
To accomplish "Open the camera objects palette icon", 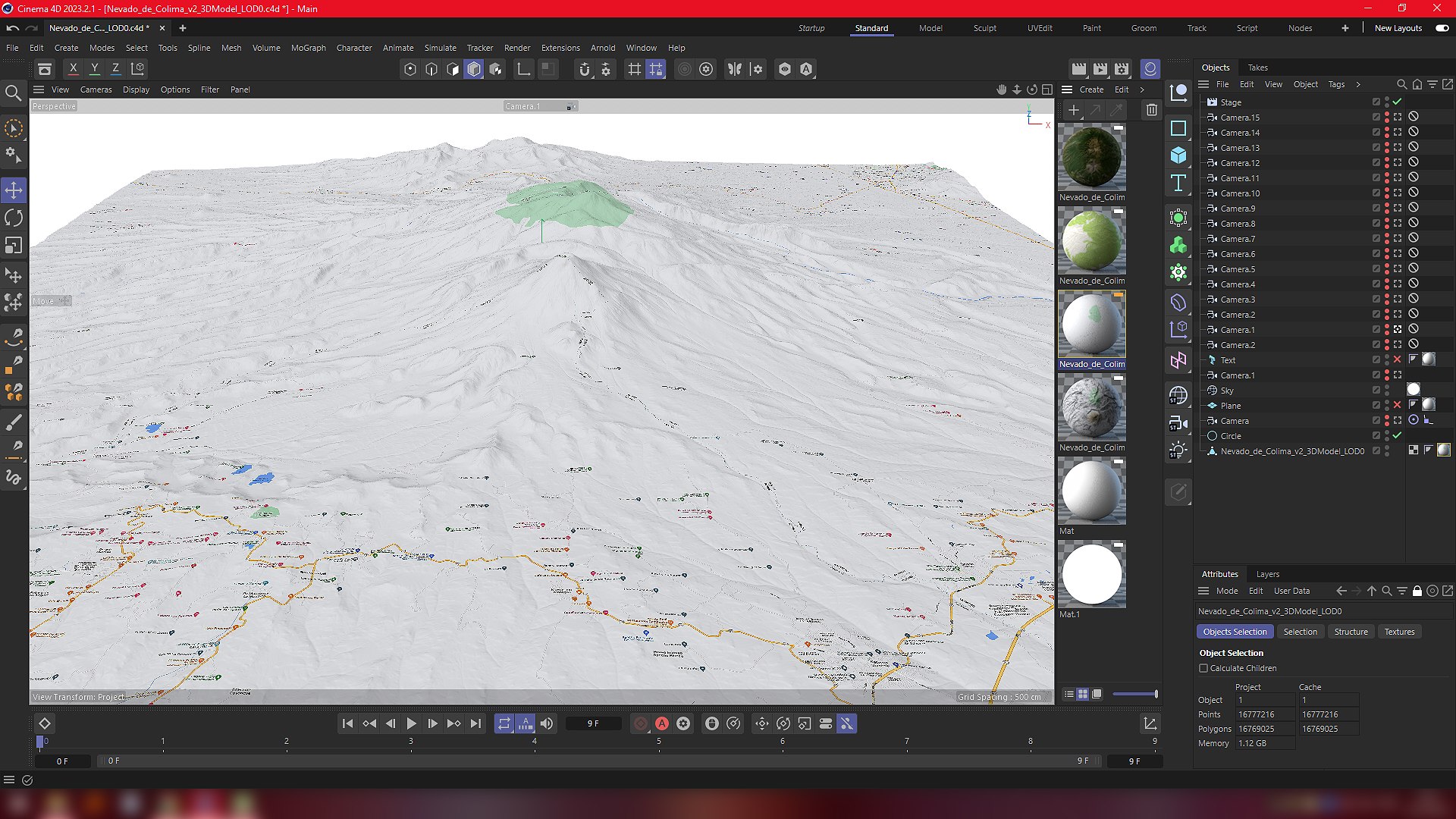I will click(x=1178, y=423).
